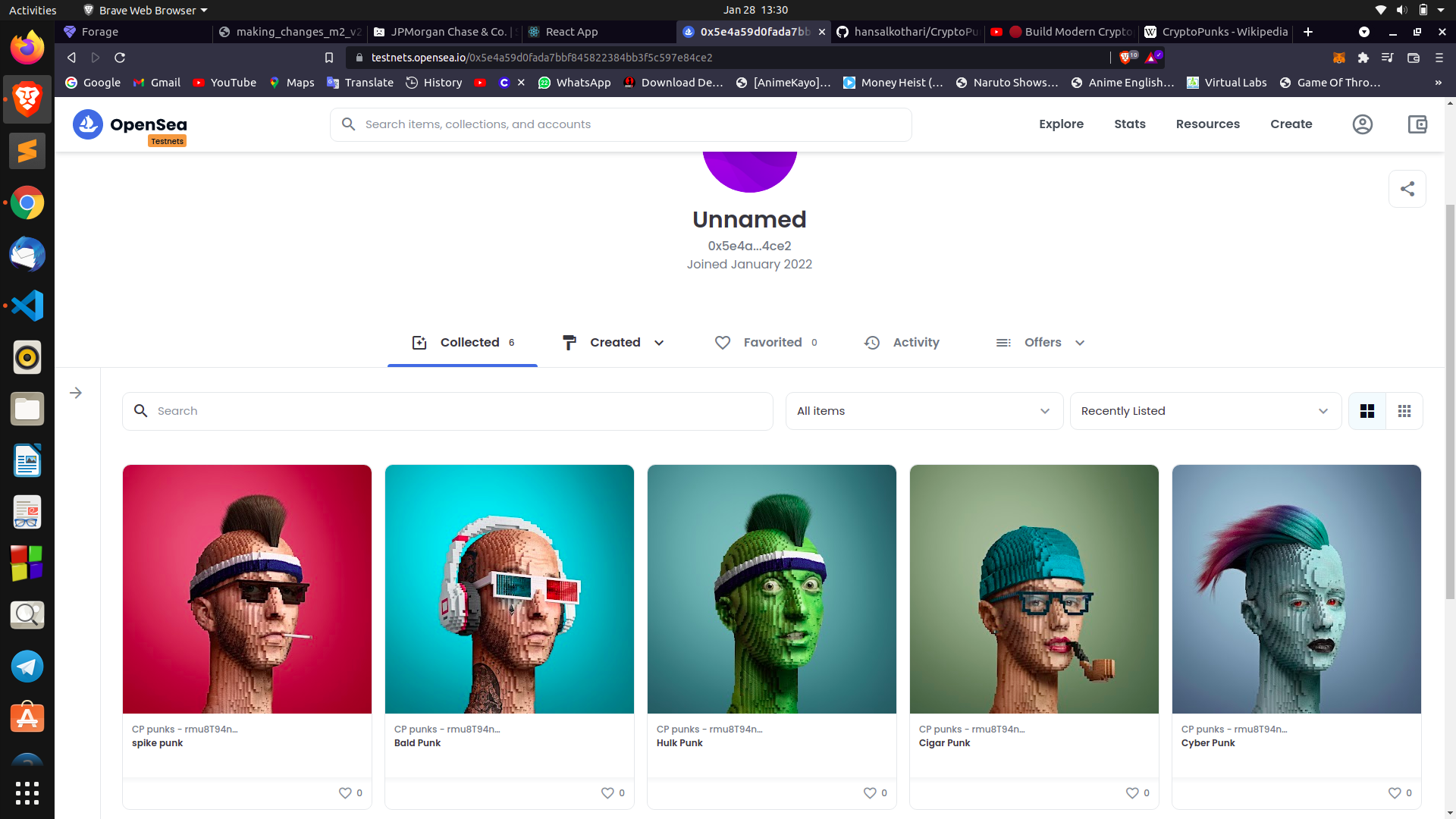Favorite the Cyber Punk heart icon
The width and height of the screenshot is (1456, 819).
point(1395,792)
